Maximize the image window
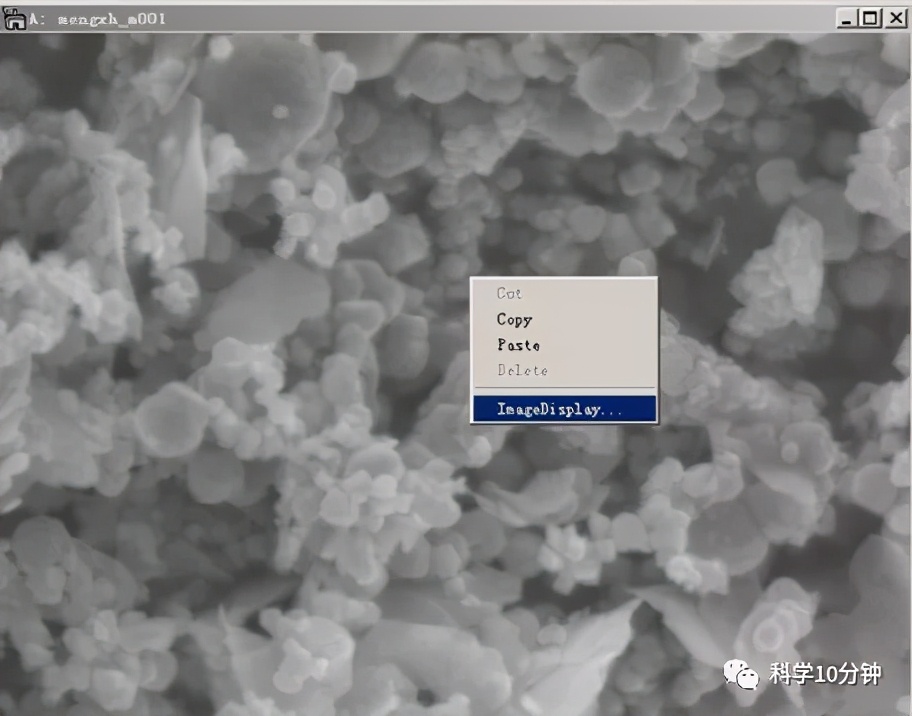Viewport: 912px width, 716px height. tap(870, 19)
